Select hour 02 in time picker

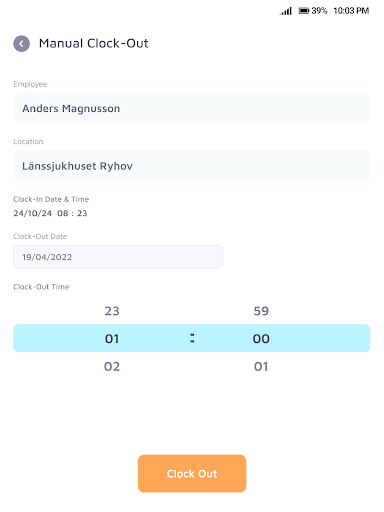(x=112, y=367)
